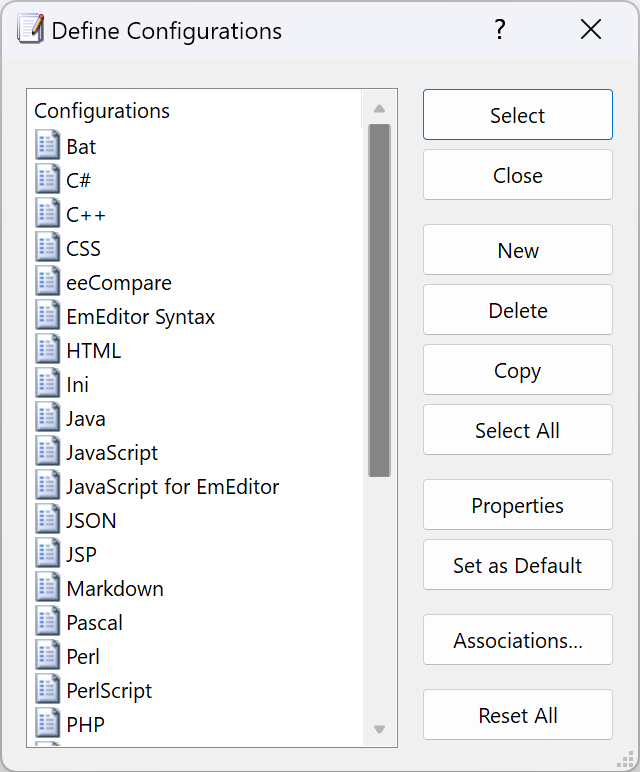Click the Copy button
This screenshot has height=772, width=640.
(x=518, y=370)
